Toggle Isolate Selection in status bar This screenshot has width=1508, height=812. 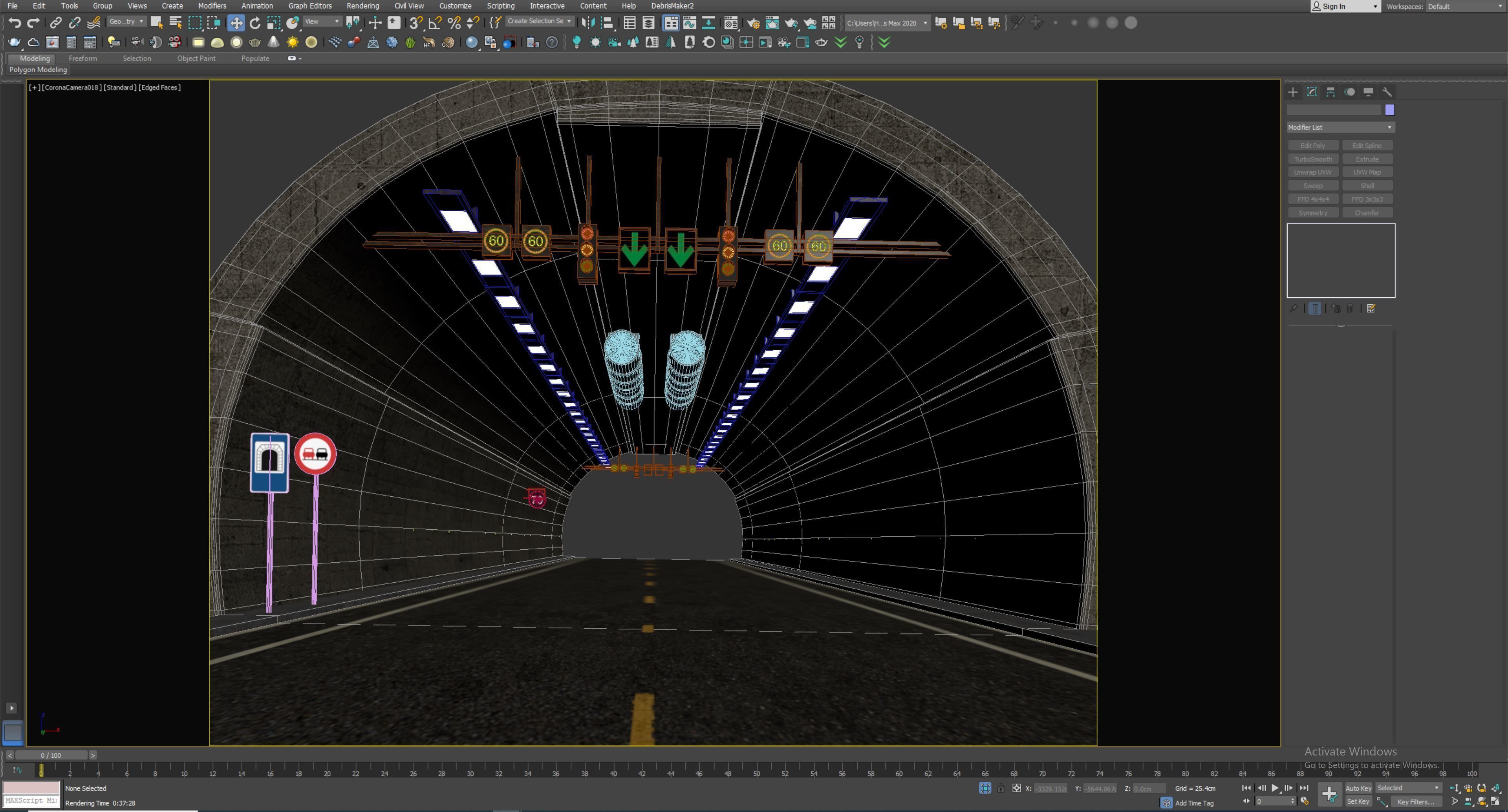pyautogui.click(x=985, y=788)
